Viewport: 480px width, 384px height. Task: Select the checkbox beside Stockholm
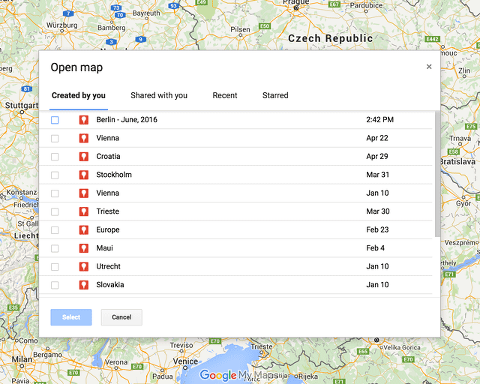(55, 175)
